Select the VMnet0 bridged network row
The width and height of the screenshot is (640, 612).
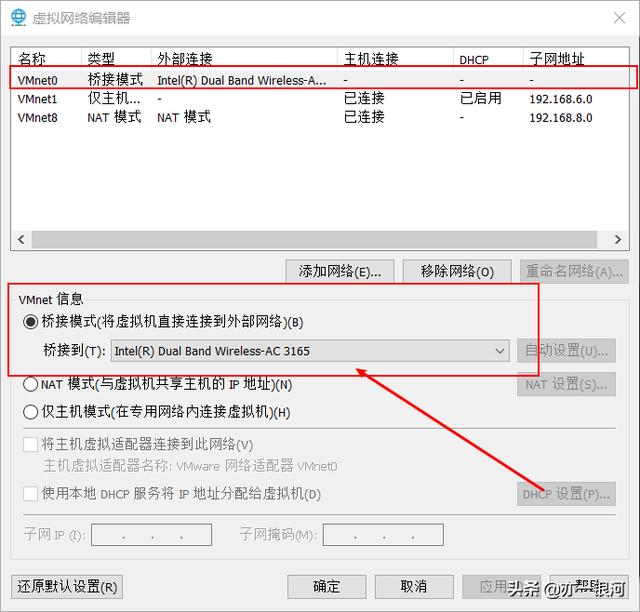pos(320,80)
